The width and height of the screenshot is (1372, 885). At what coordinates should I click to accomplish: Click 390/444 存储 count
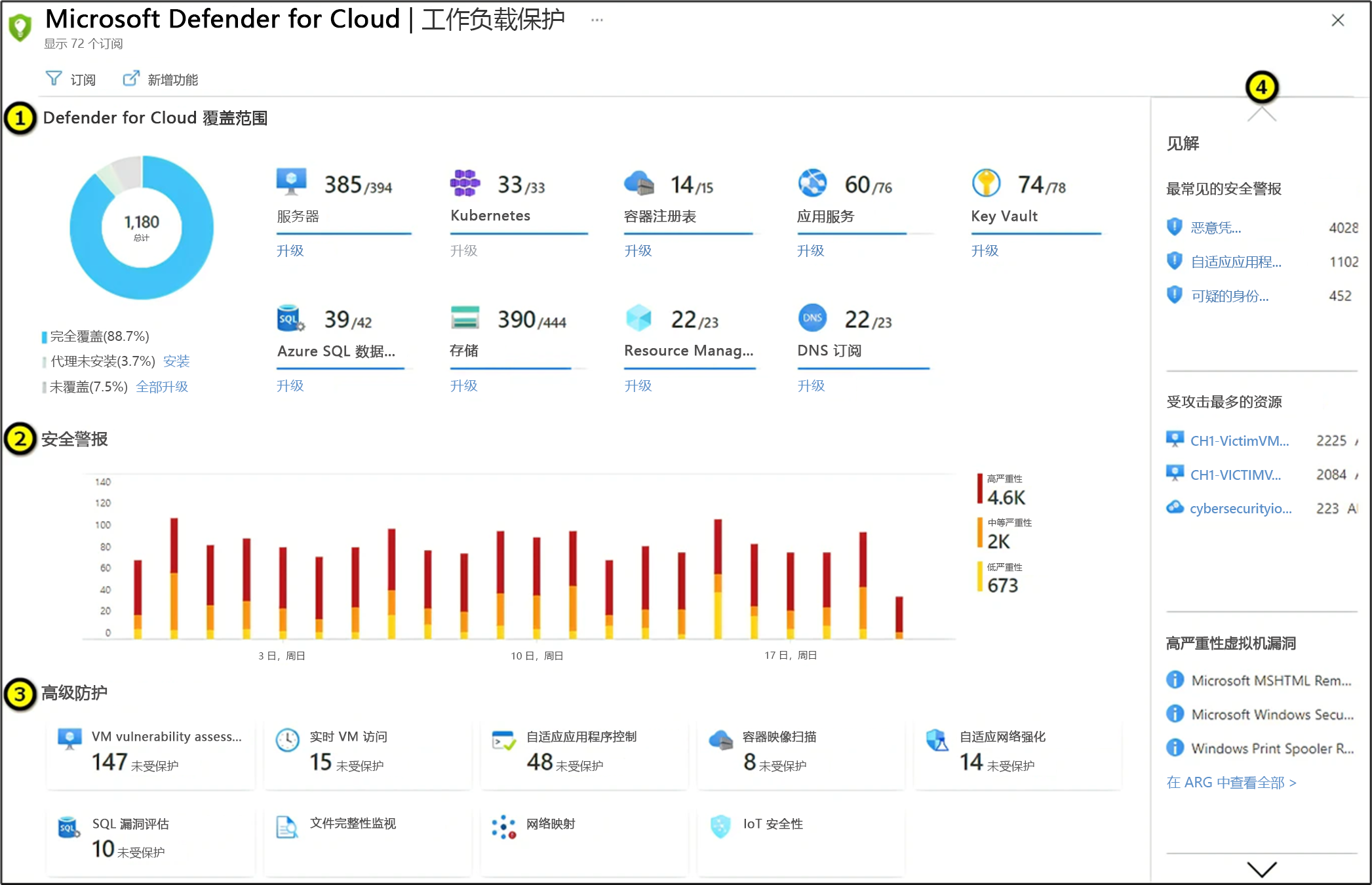pos(532,320)
